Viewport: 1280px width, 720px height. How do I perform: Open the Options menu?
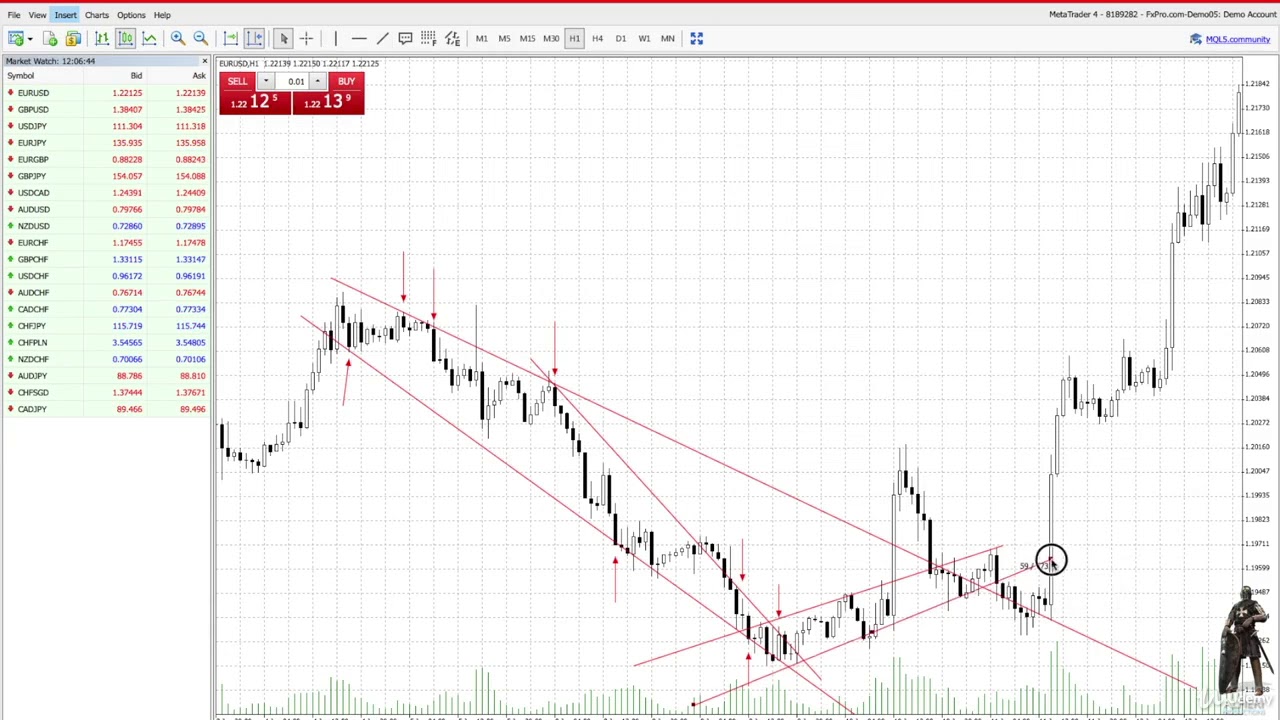[x=130, y=15]
